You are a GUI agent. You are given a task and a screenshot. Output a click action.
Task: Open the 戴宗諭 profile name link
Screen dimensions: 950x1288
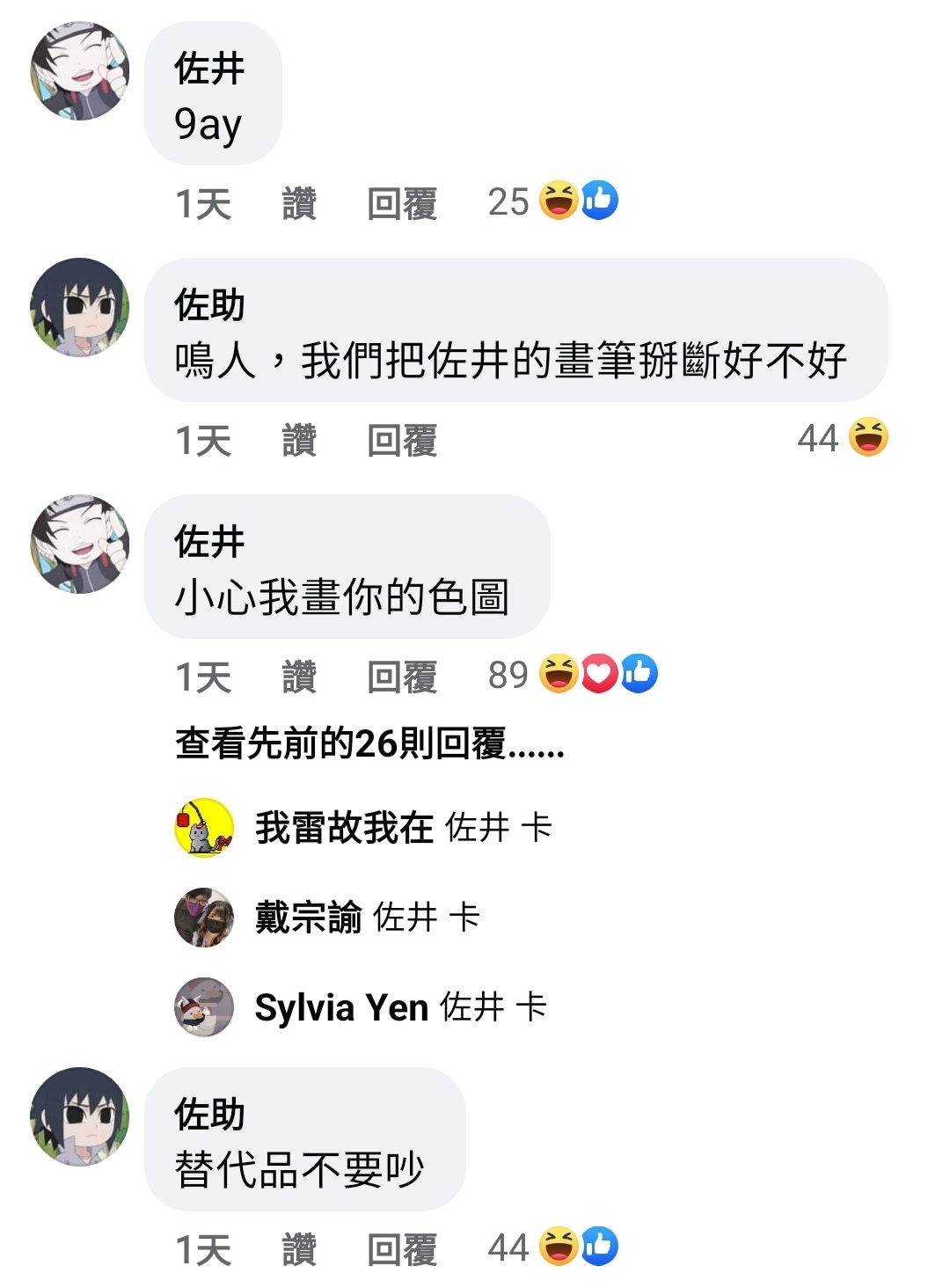coord(308,918)
